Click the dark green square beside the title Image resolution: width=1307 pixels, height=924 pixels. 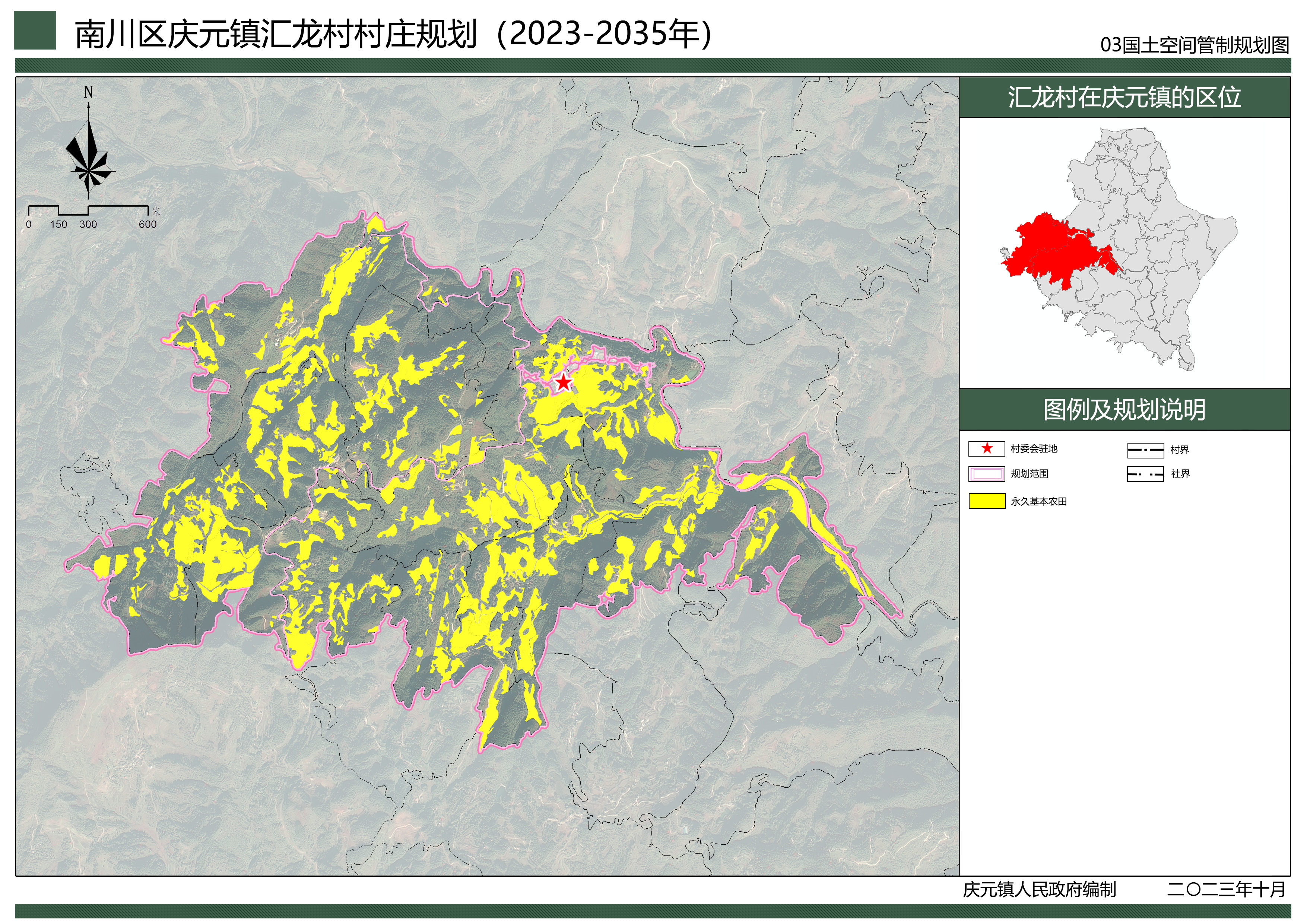coord(35,30)
